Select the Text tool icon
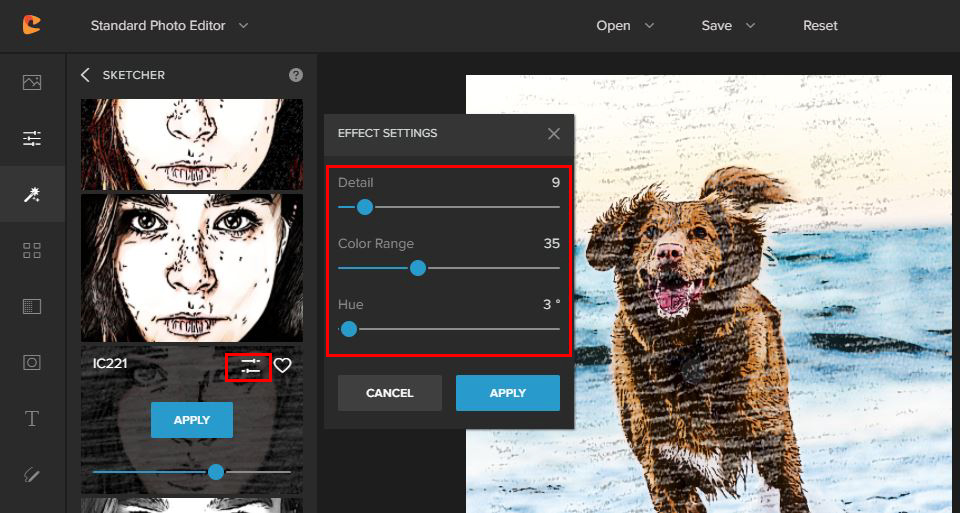This screenshot has height=513, width=960. pyautogui.click(x=32, y=418)
